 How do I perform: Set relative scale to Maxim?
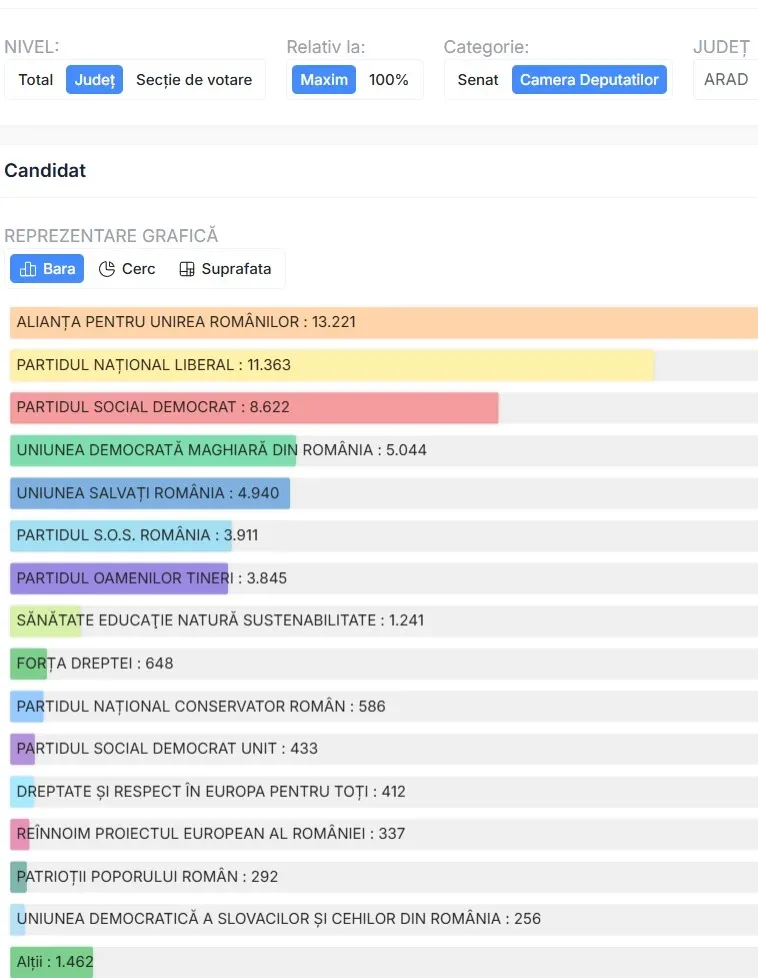(x=324, y=80)
